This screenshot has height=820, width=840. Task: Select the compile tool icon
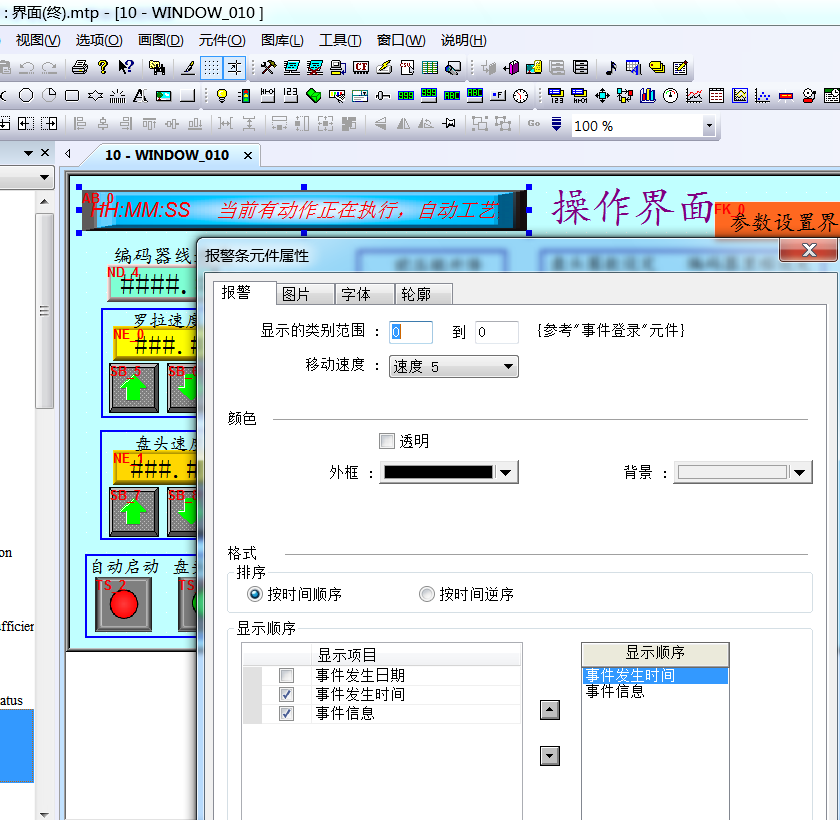tap(268, 68)
